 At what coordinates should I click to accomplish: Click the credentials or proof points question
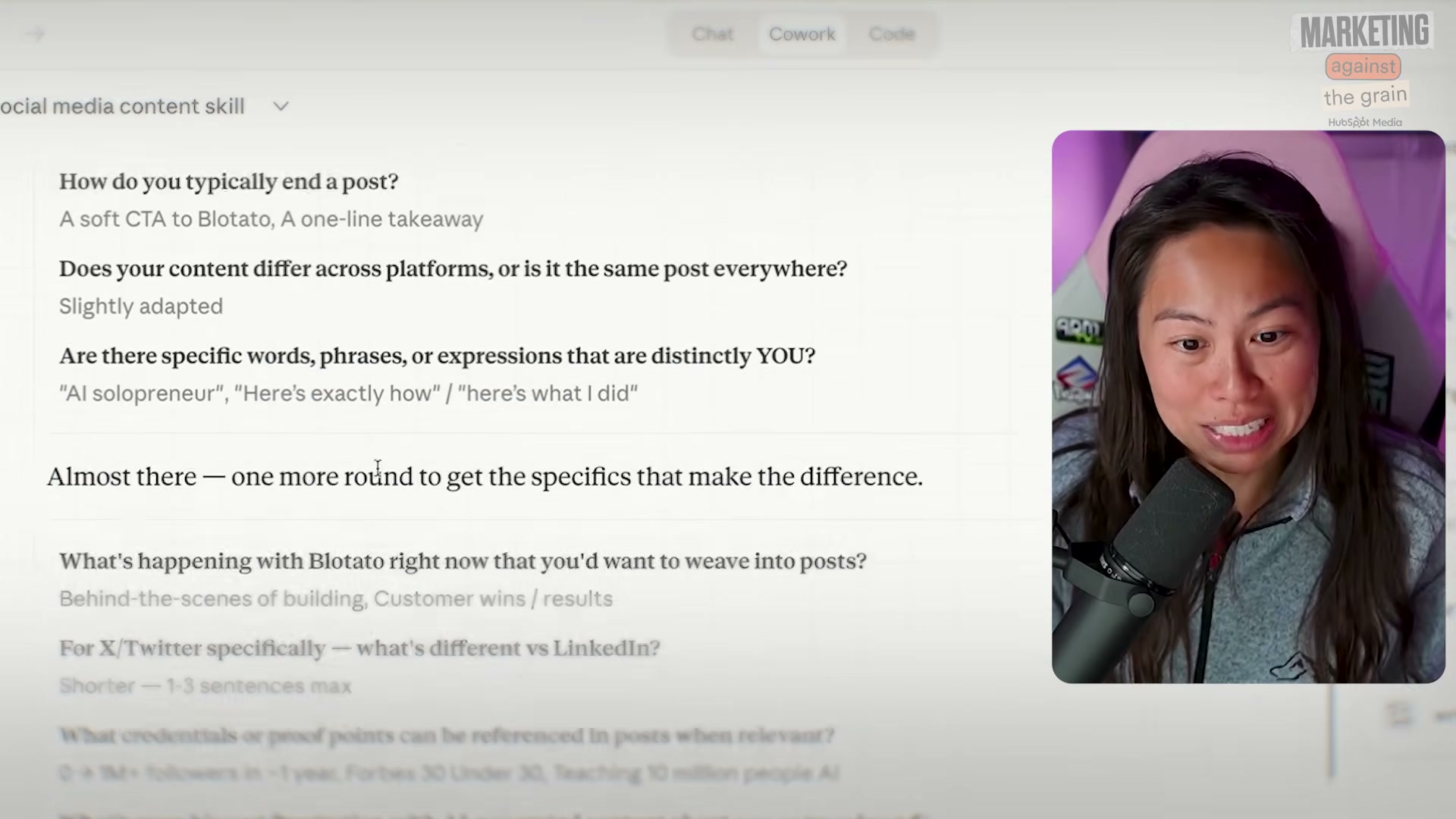(x=447, y=736)
